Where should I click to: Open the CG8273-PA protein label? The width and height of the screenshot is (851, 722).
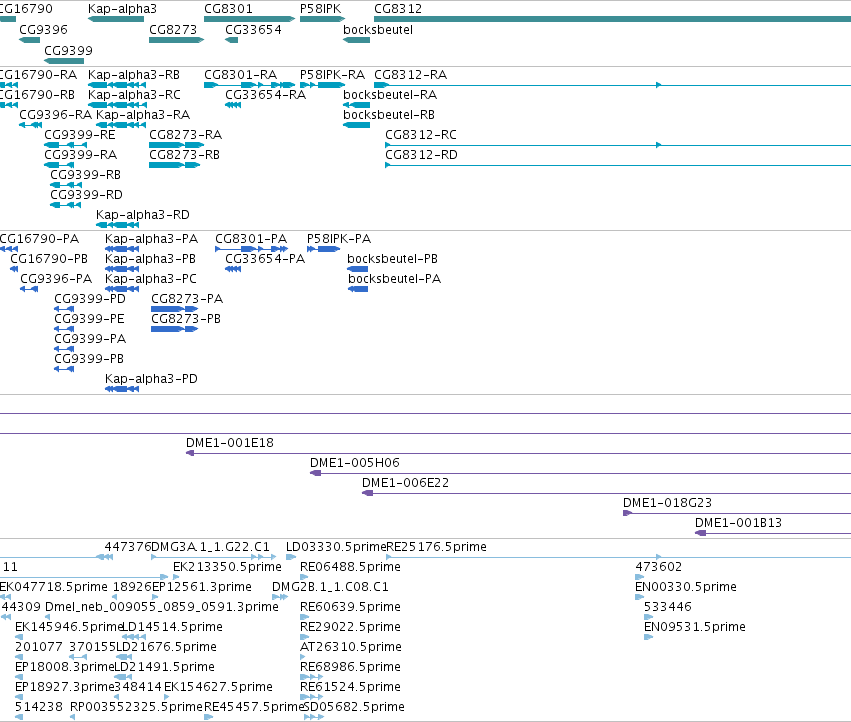click(x=187, y=299)
